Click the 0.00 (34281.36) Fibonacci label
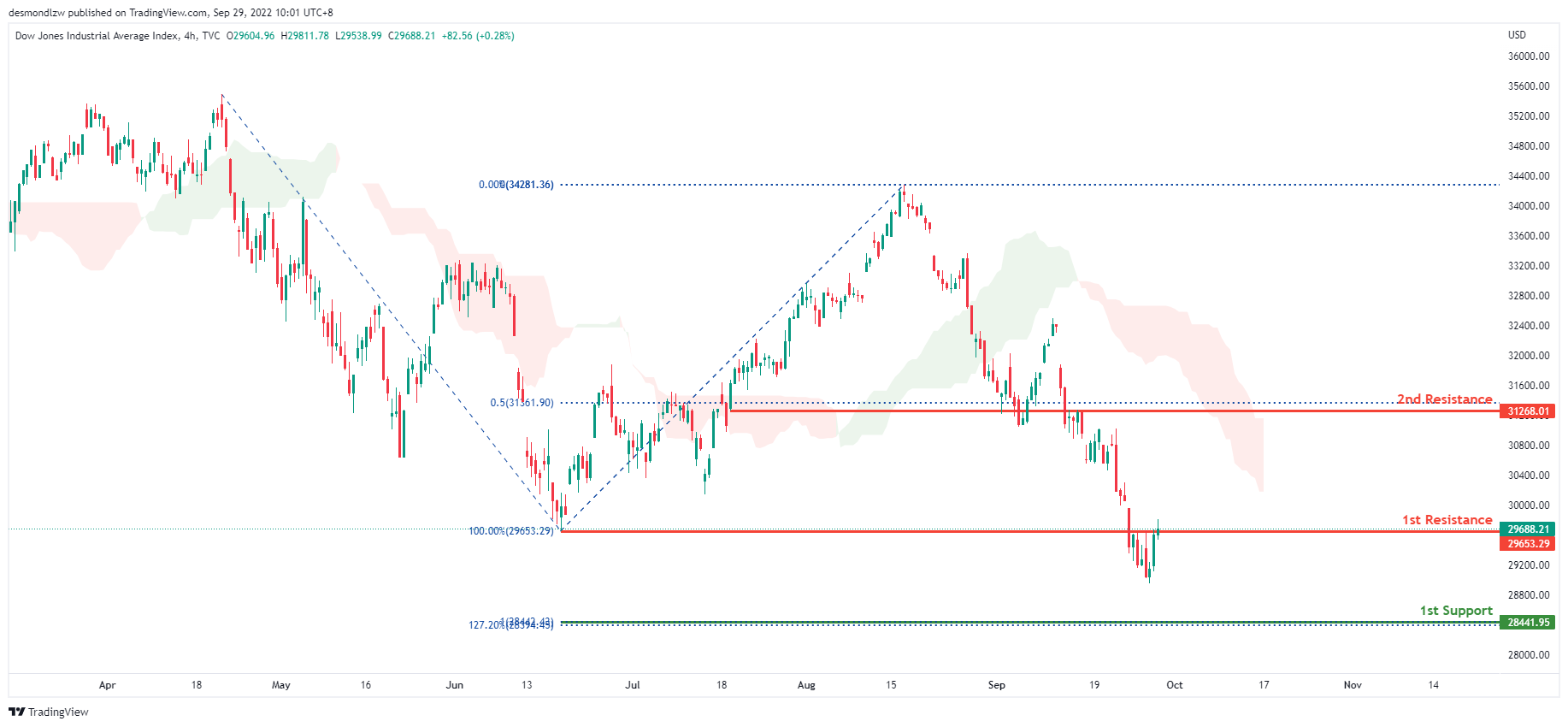The image size is (1568, 727). click(x=516, y=185)
